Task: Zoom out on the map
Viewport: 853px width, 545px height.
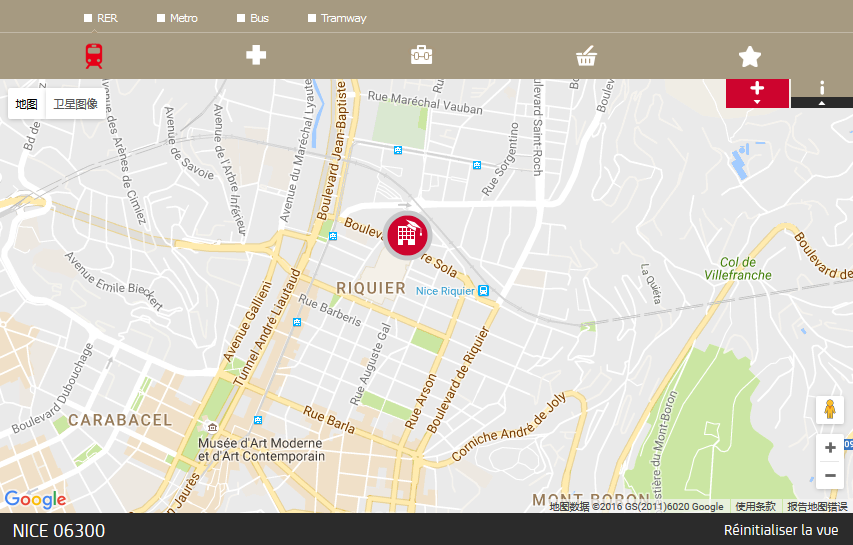Action: 830,475
